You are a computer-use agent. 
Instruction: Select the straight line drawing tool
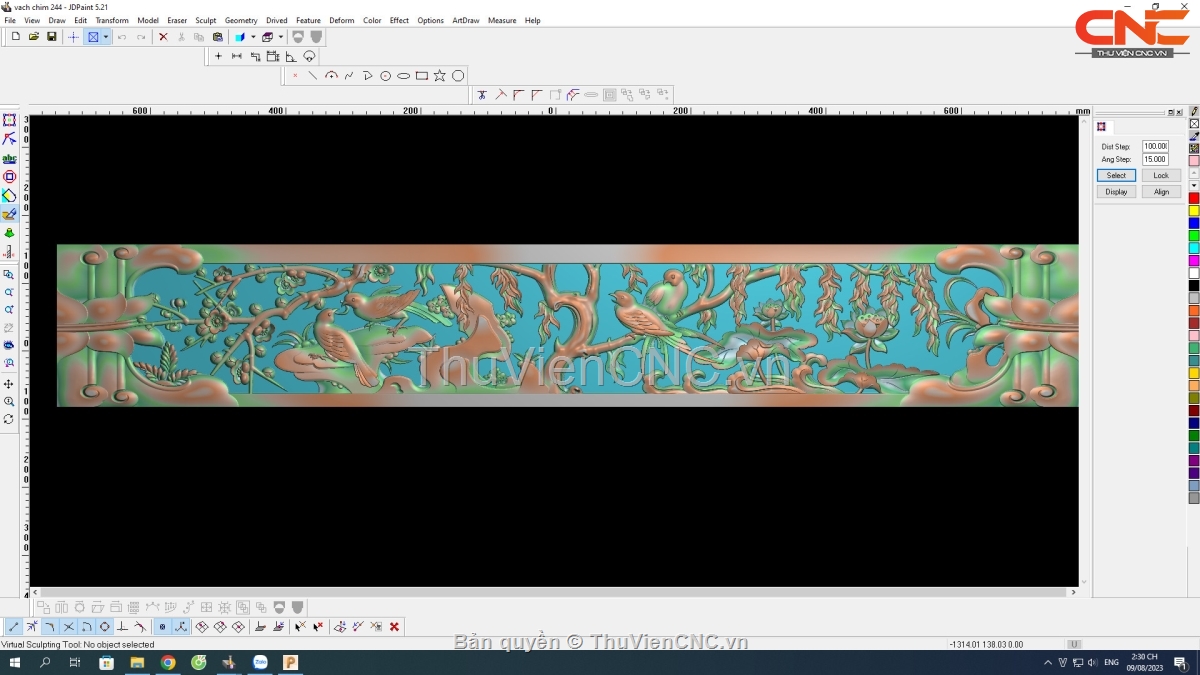[x=313, y=76]
